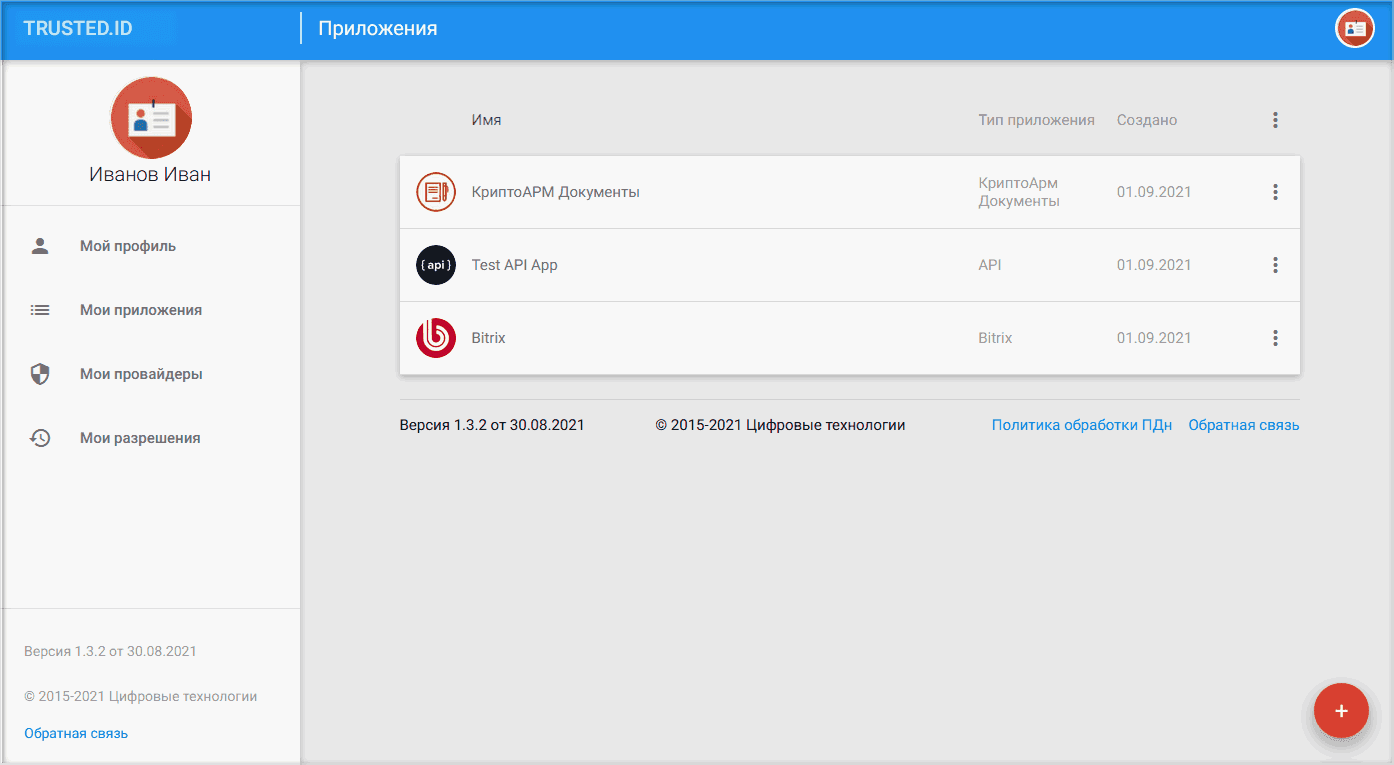The image size is (1394, 765).
Task: Open the Политика обработки ПДн link
Action: pos(1082,425)
